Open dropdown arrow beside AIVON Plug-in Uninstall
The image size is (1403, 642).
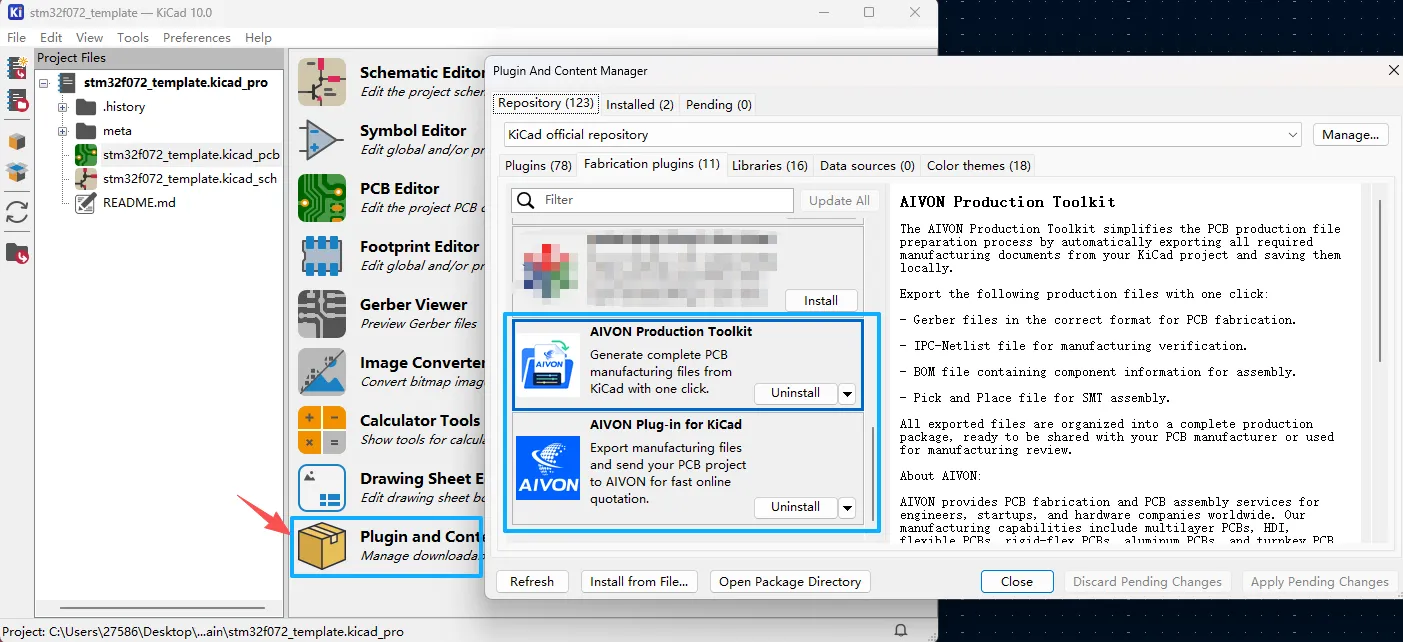847,507
